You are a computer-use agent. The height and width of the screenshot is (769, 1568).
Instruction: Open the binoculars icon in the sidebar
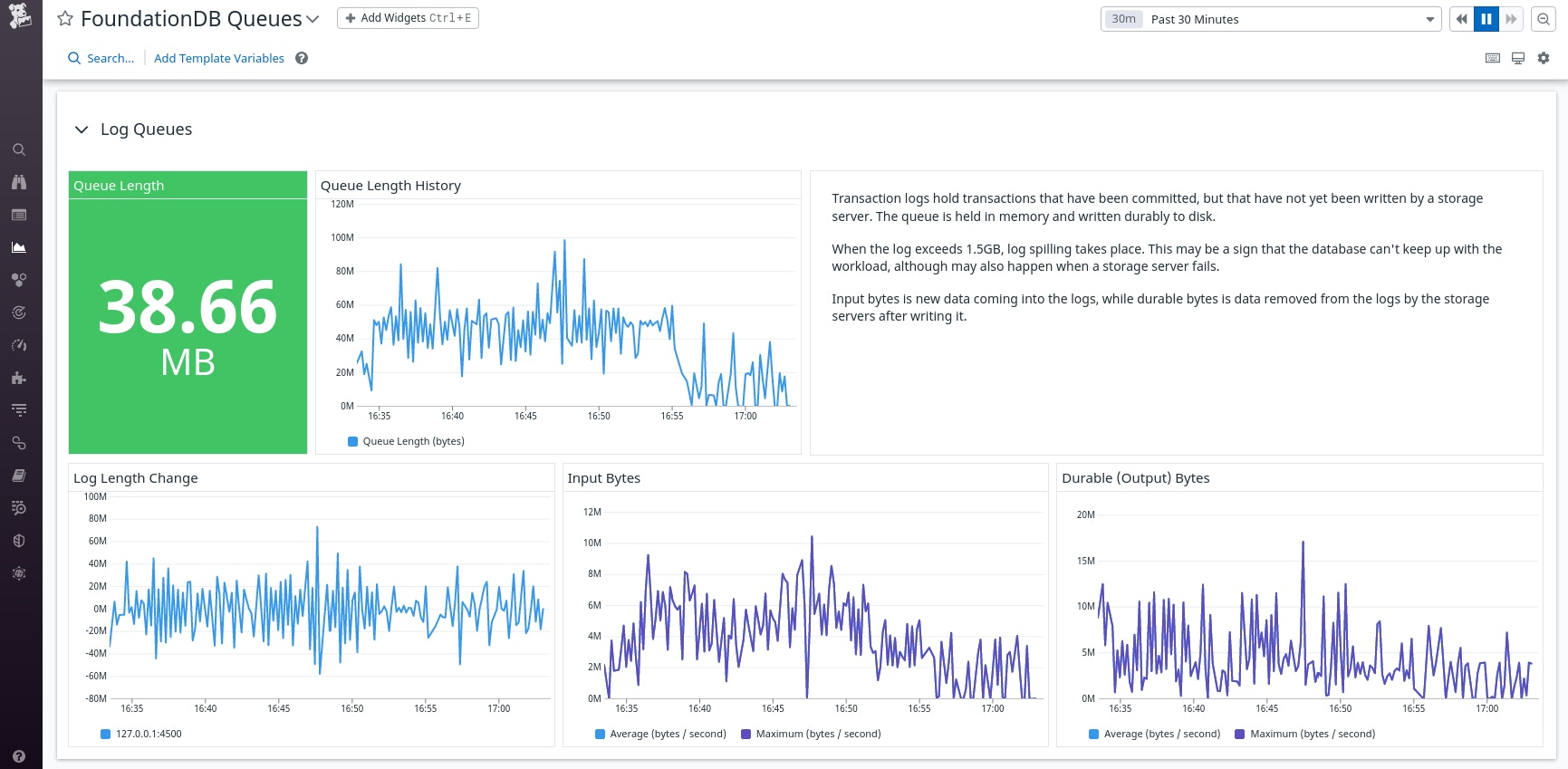click(19, 182)
